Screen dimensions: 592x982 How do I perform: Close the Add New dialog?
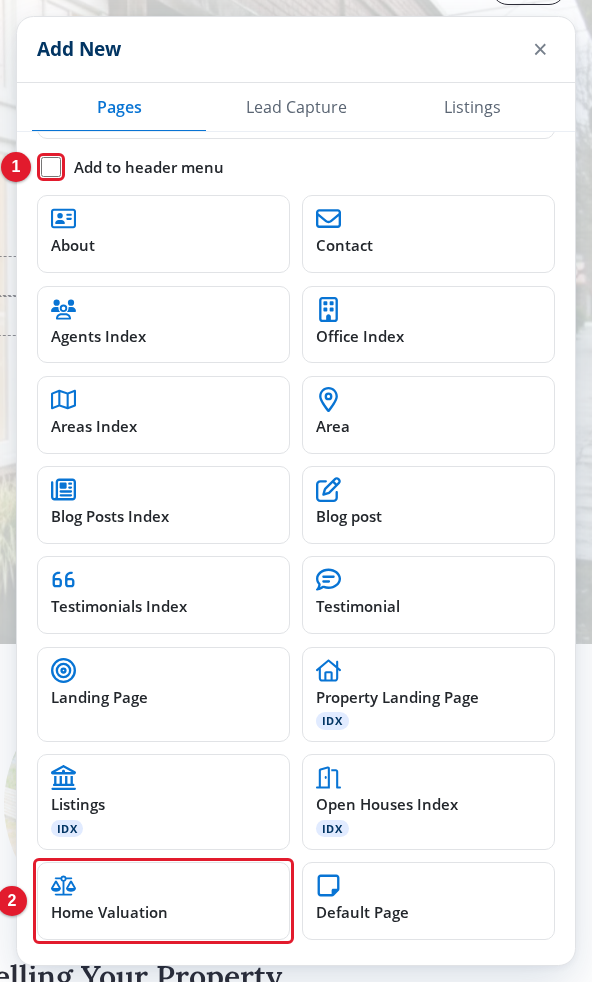[540, 49]
